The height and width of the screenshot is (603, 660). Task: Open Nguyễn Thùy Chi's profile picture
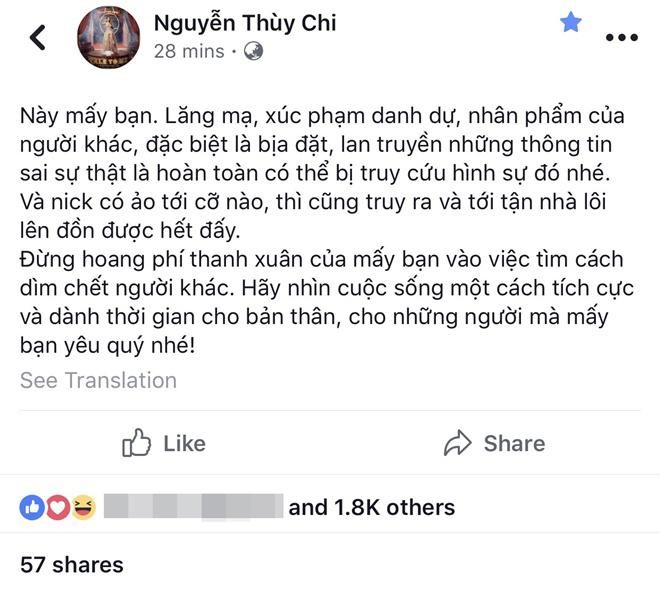tap(107, 37)
